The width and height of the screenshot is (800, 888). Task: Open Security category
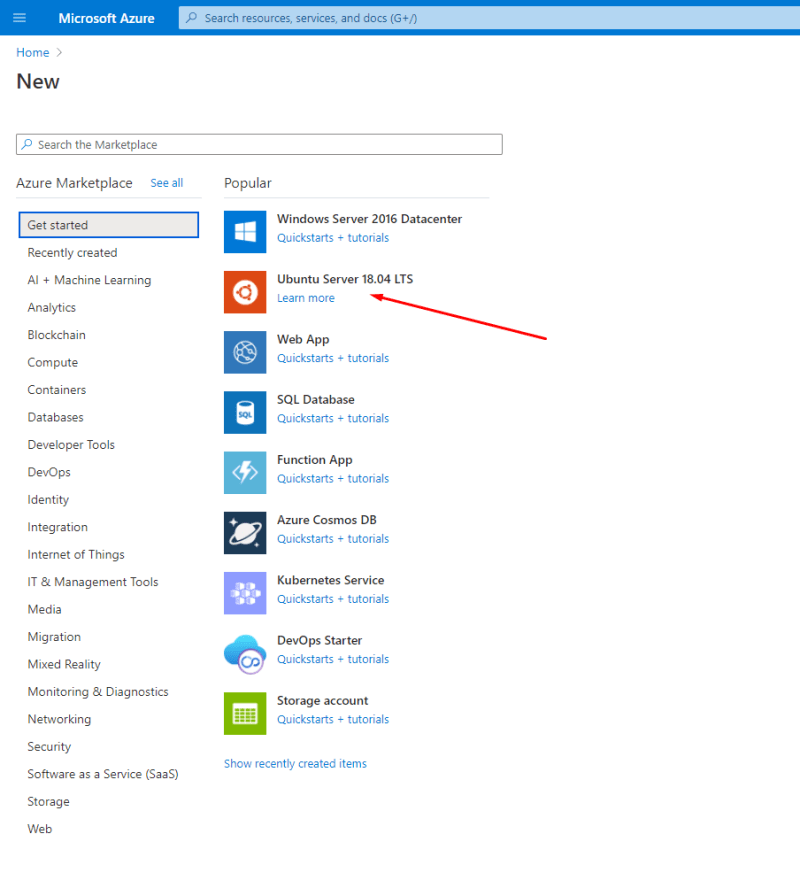pos(49,747)
